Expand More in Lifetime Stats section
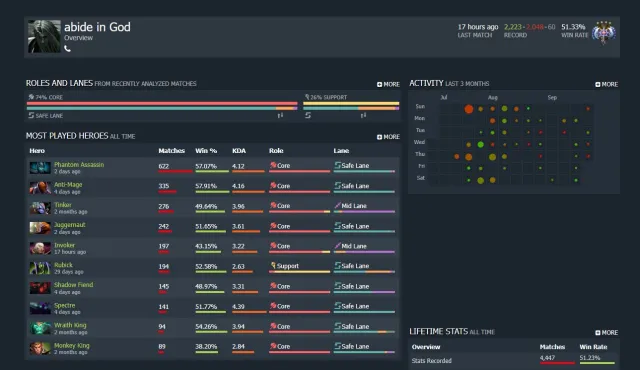The height and width of the screenshot is (370, 640). point(607,332)
